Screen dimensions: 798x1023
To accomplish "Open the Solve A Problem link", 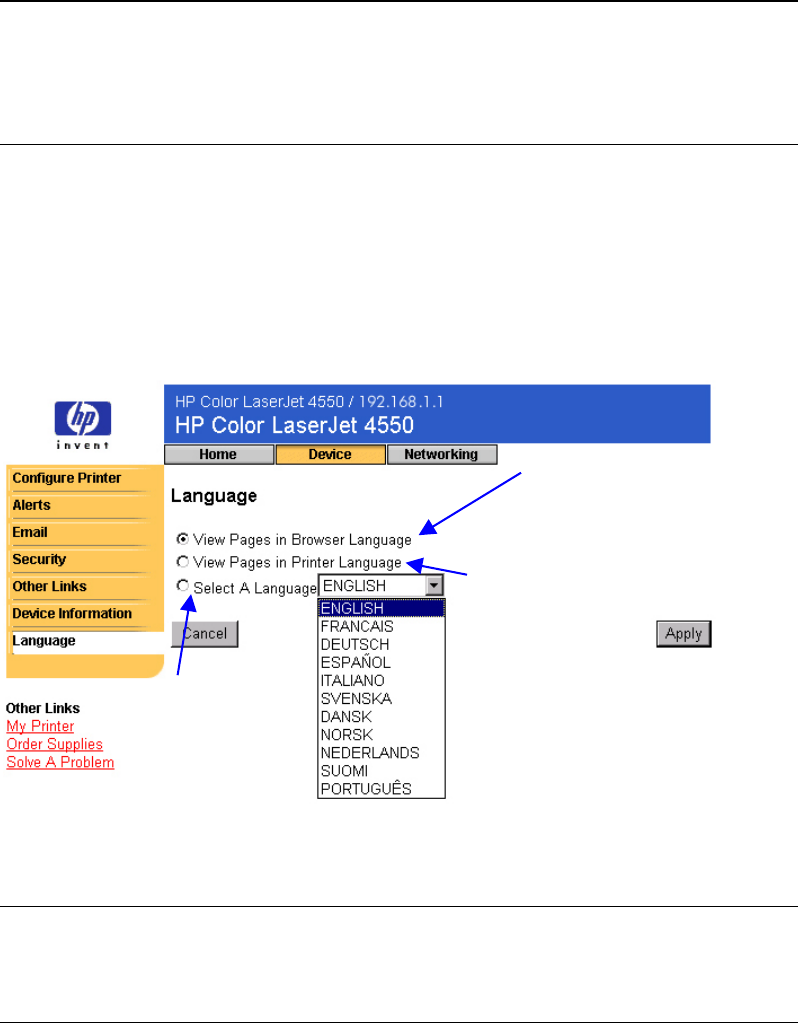I will coord(60,763).
